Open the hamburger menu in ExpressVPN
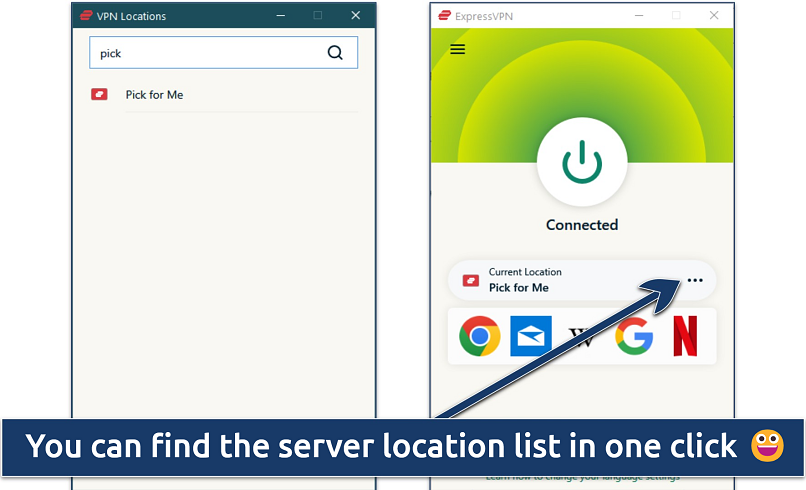 (457, 49)
